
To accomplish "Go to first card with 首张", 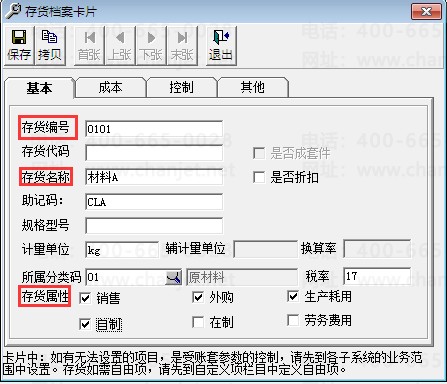I will click(x=89, y=45).
